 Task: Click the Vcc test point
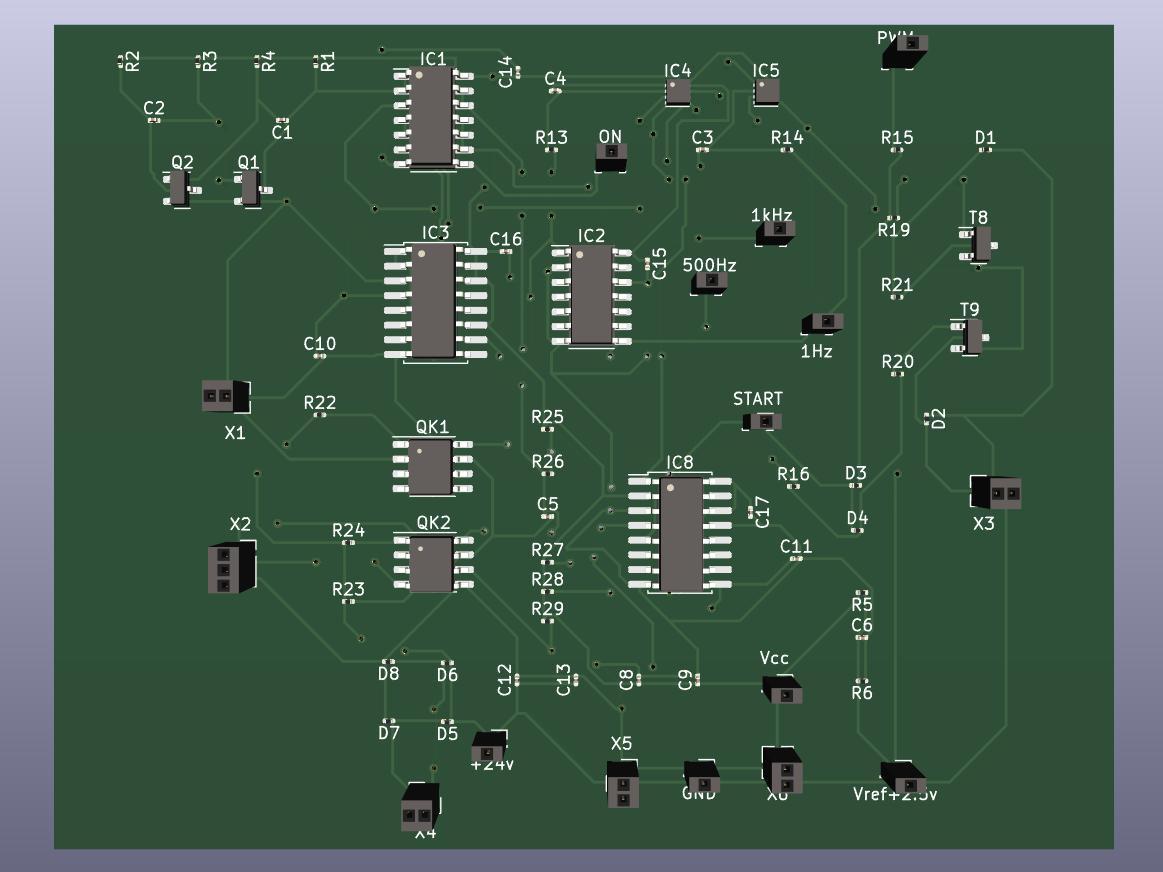pyautogui.click(x=782, y=690)
